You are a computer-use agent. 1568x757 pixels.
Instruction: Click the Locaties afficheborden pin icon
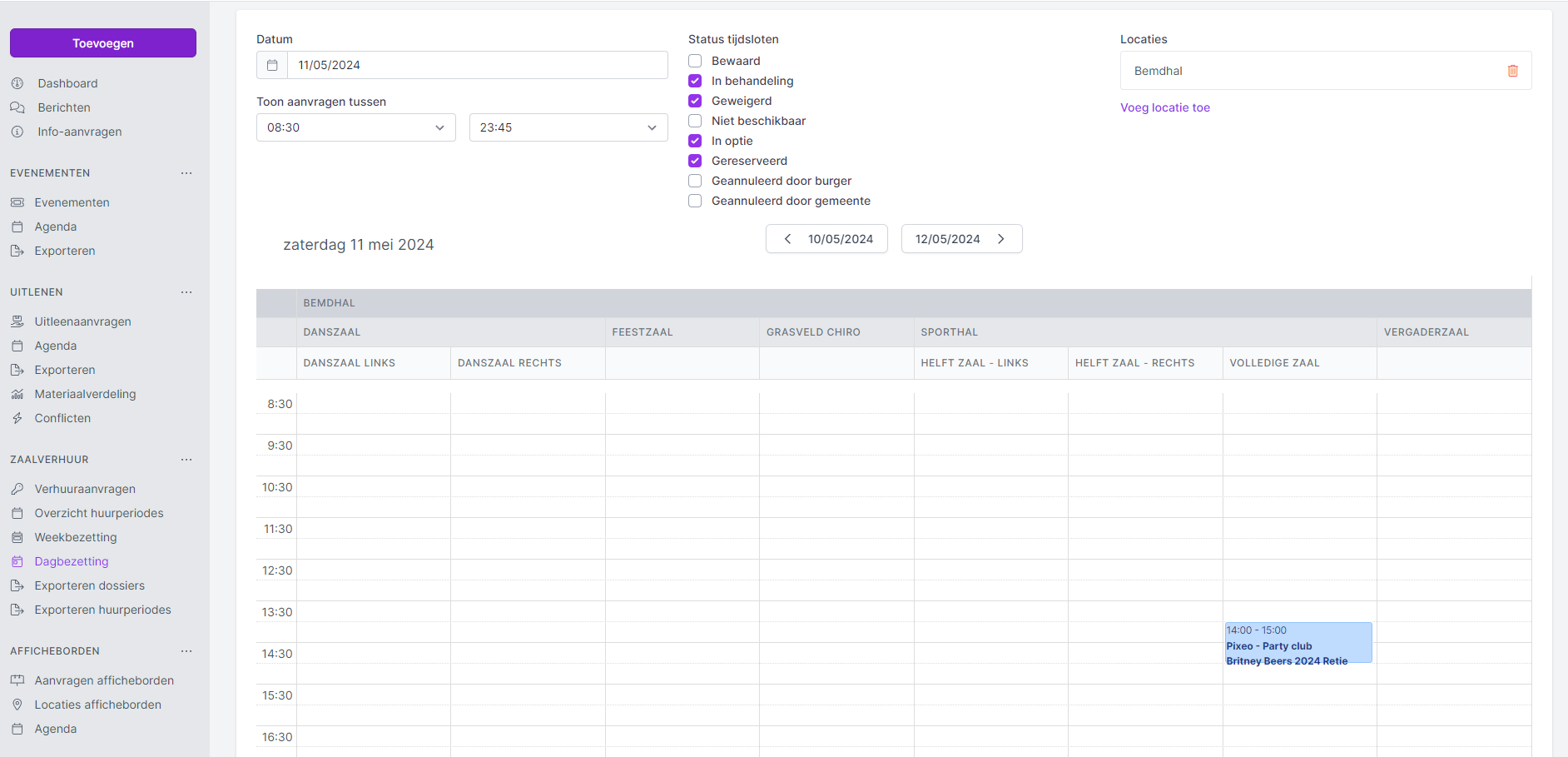pos(17,705)
